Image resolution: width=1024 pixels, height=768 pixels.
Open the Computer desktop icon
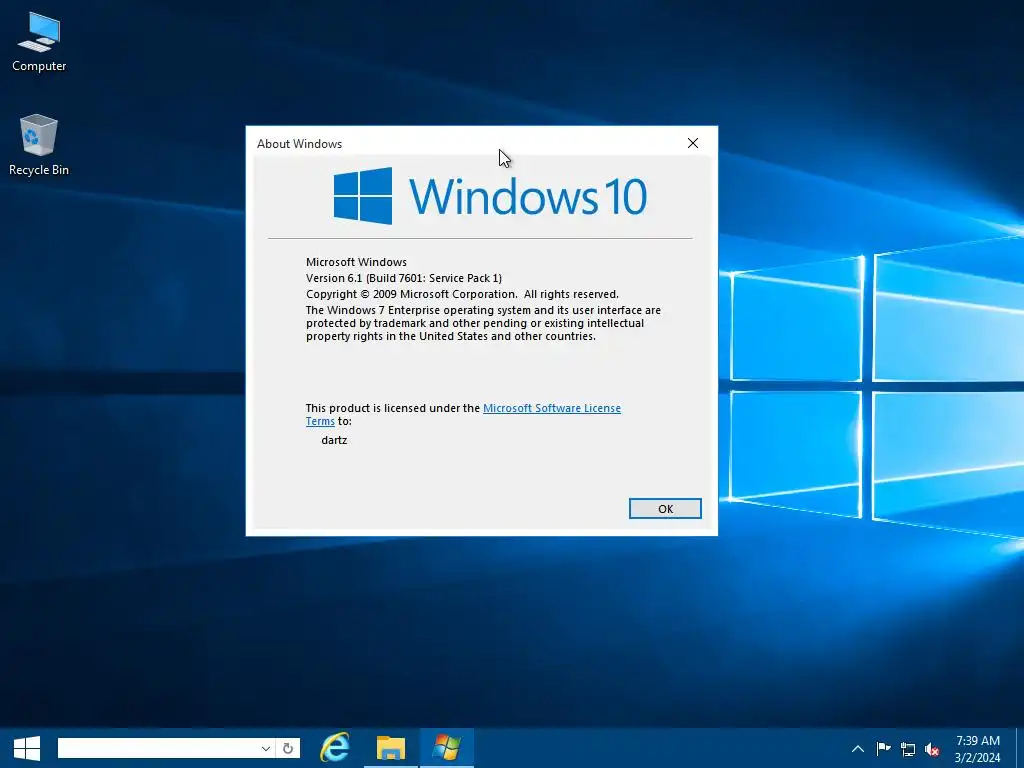pyautogui.click(x=39, y=42)
